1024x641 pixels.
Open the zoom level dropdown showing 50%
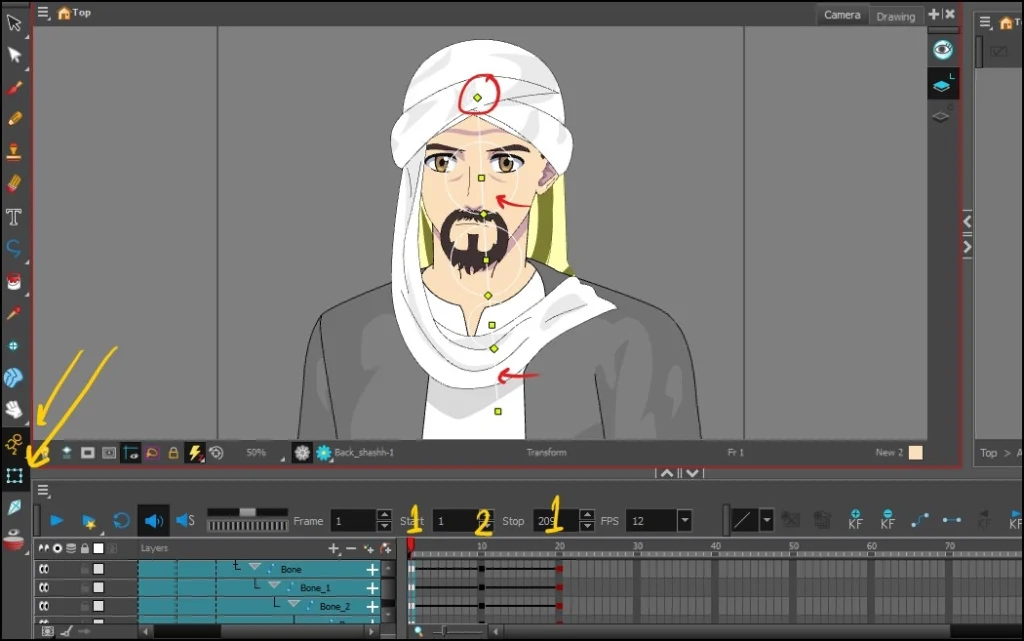click(258, 452)
